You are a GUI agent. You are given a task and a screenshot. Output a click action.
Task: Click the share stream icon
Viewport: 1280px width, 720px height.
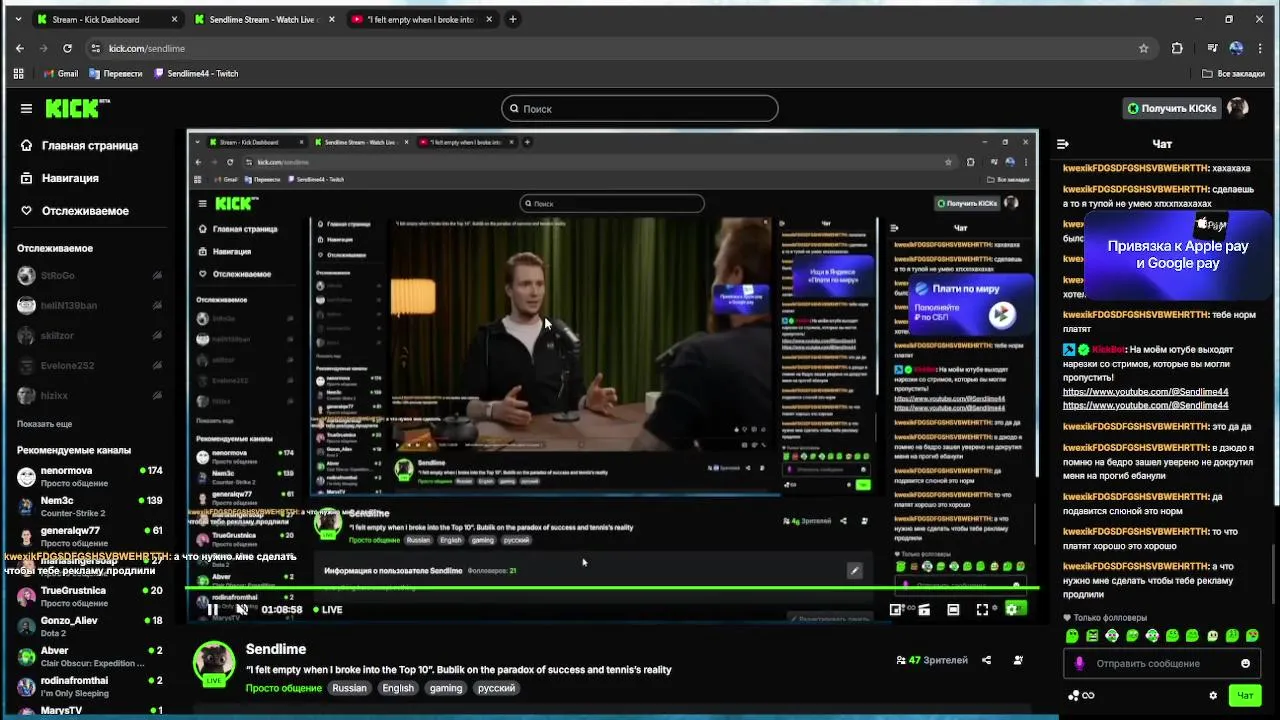coord(986,660)
